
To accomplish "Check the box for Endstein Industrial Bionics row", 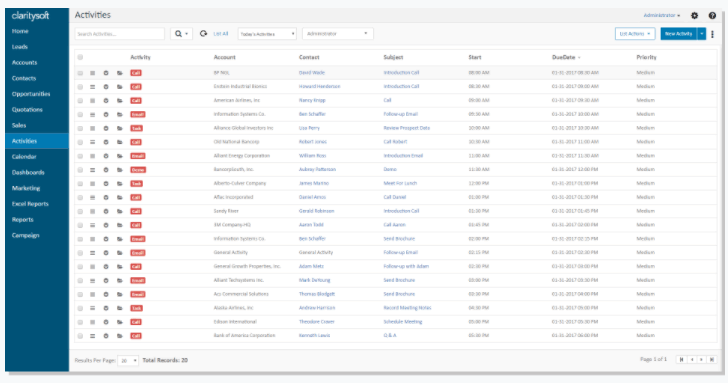I will tap(80, 87).
